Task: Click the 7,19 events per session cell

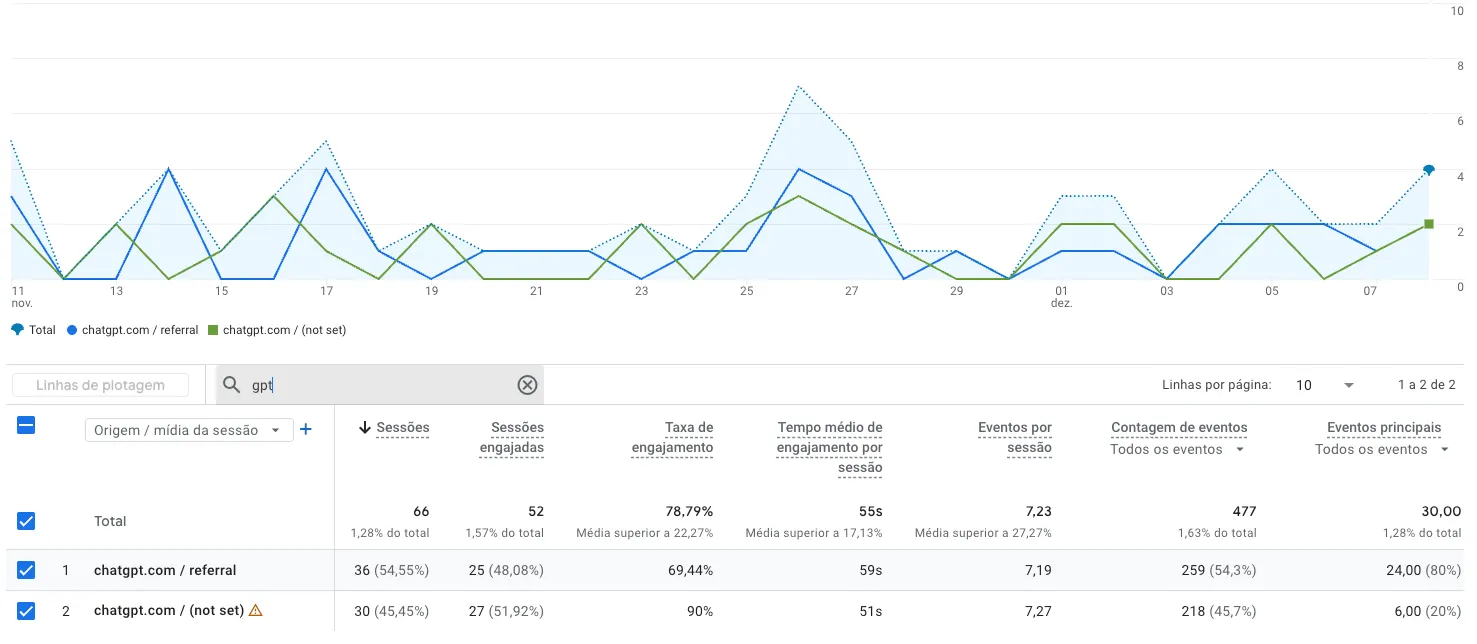Action: point(1038,570)
